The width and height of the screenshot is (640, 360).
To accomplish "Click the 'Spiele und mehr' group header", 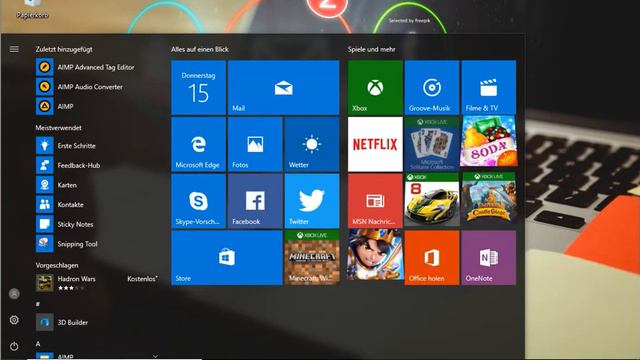I will [371, 49].
